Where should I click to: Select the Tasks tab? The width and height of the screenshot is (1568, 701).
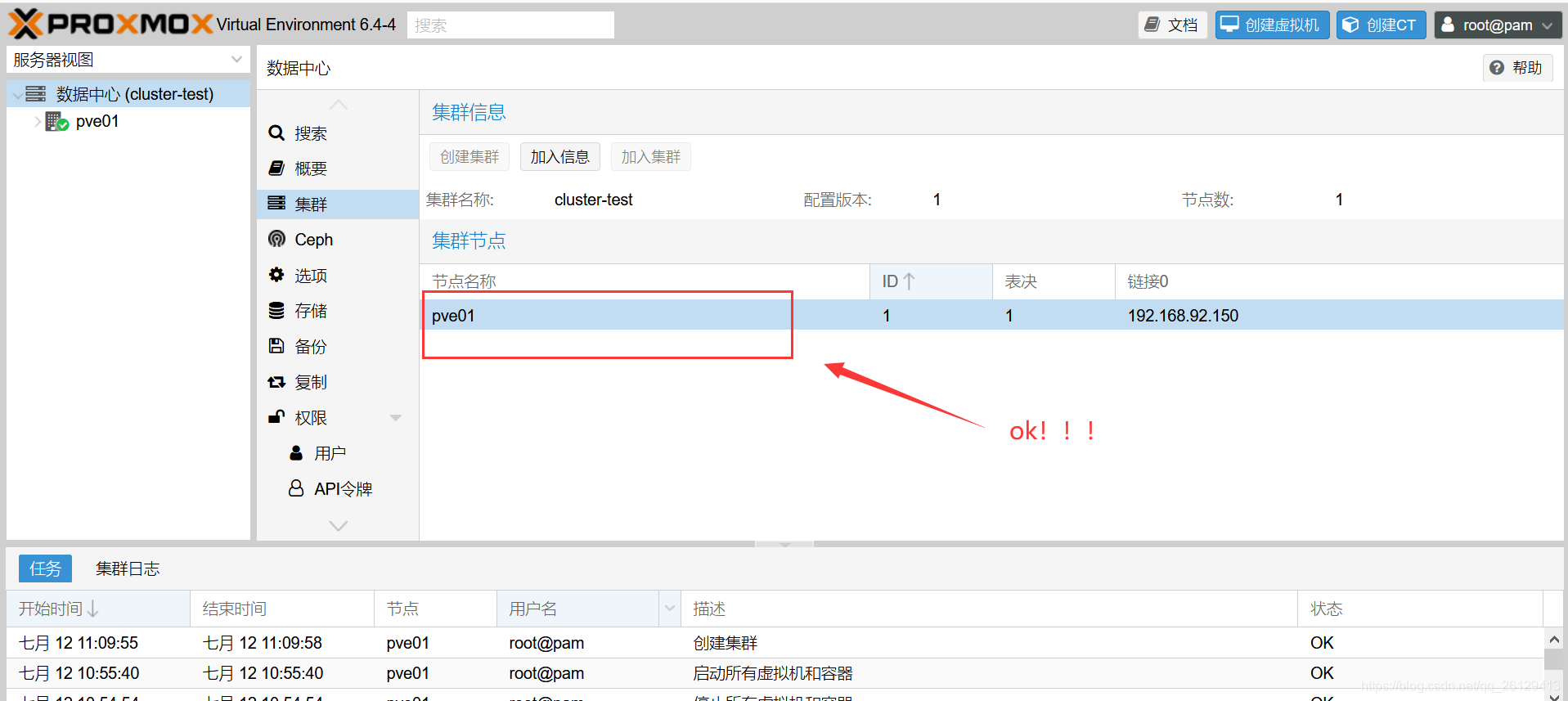[x=45, y=568]
